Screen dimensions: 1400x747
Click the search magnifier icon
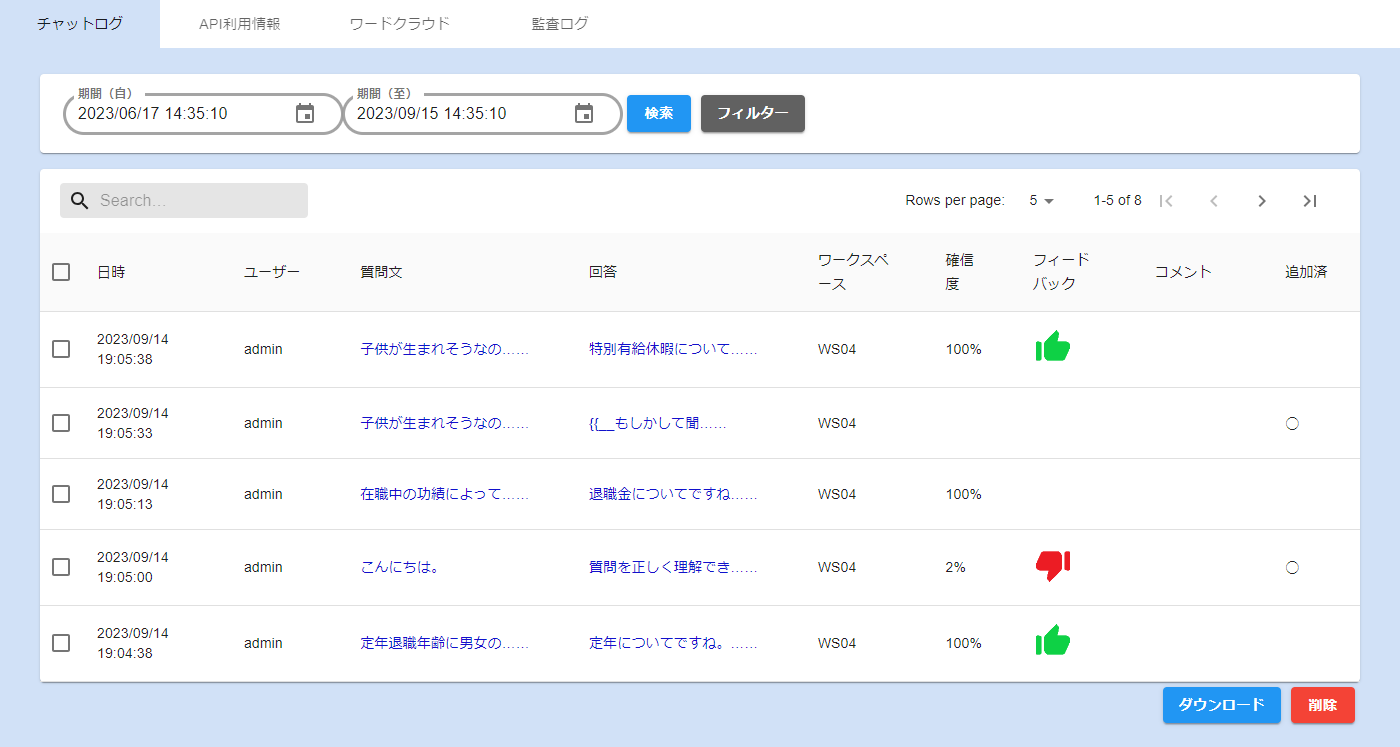pyautogui.click(x=80, y=201)
